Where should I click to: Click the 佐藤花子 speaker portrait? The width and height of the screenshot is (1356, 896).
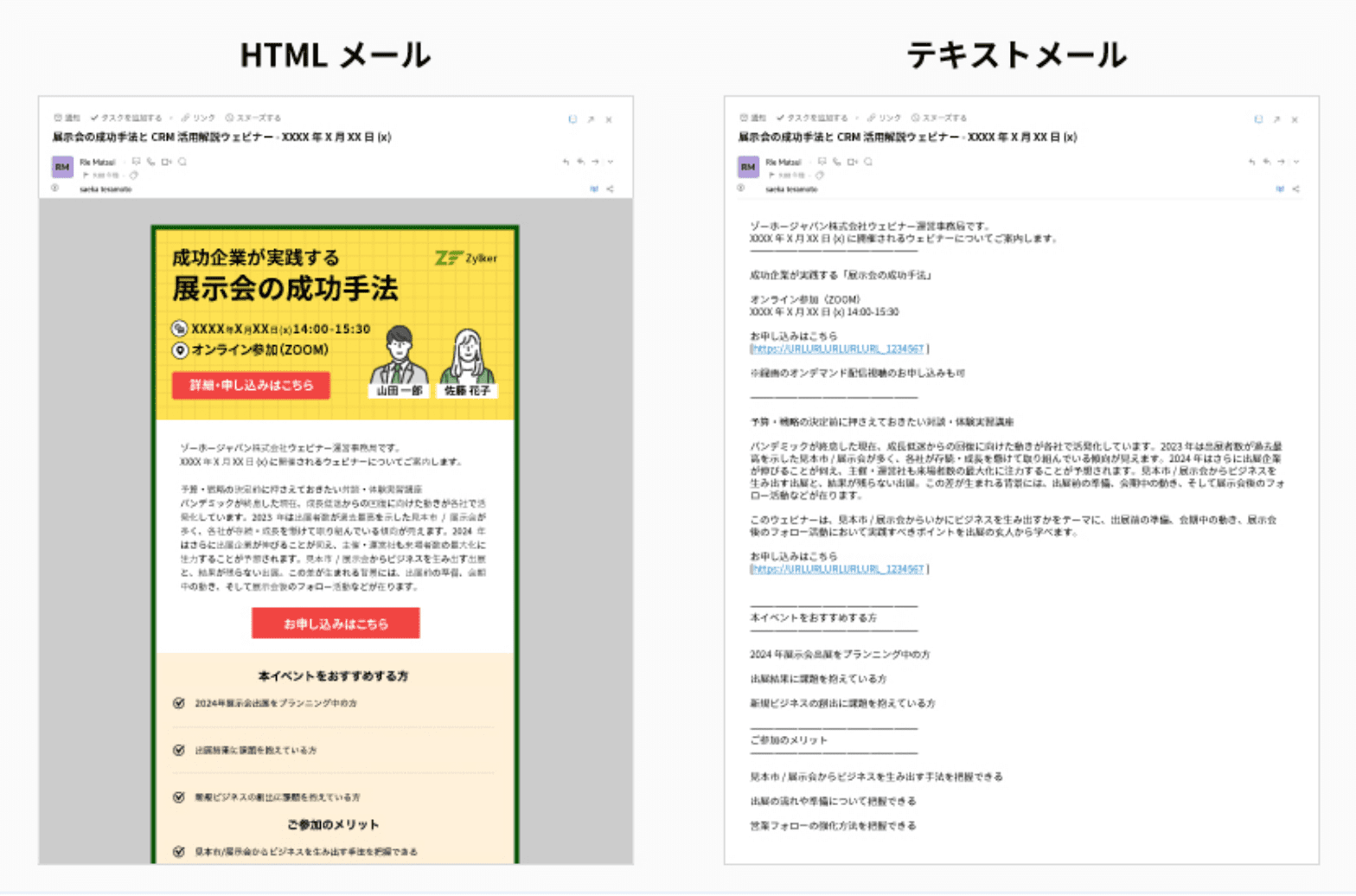[468, 356]
